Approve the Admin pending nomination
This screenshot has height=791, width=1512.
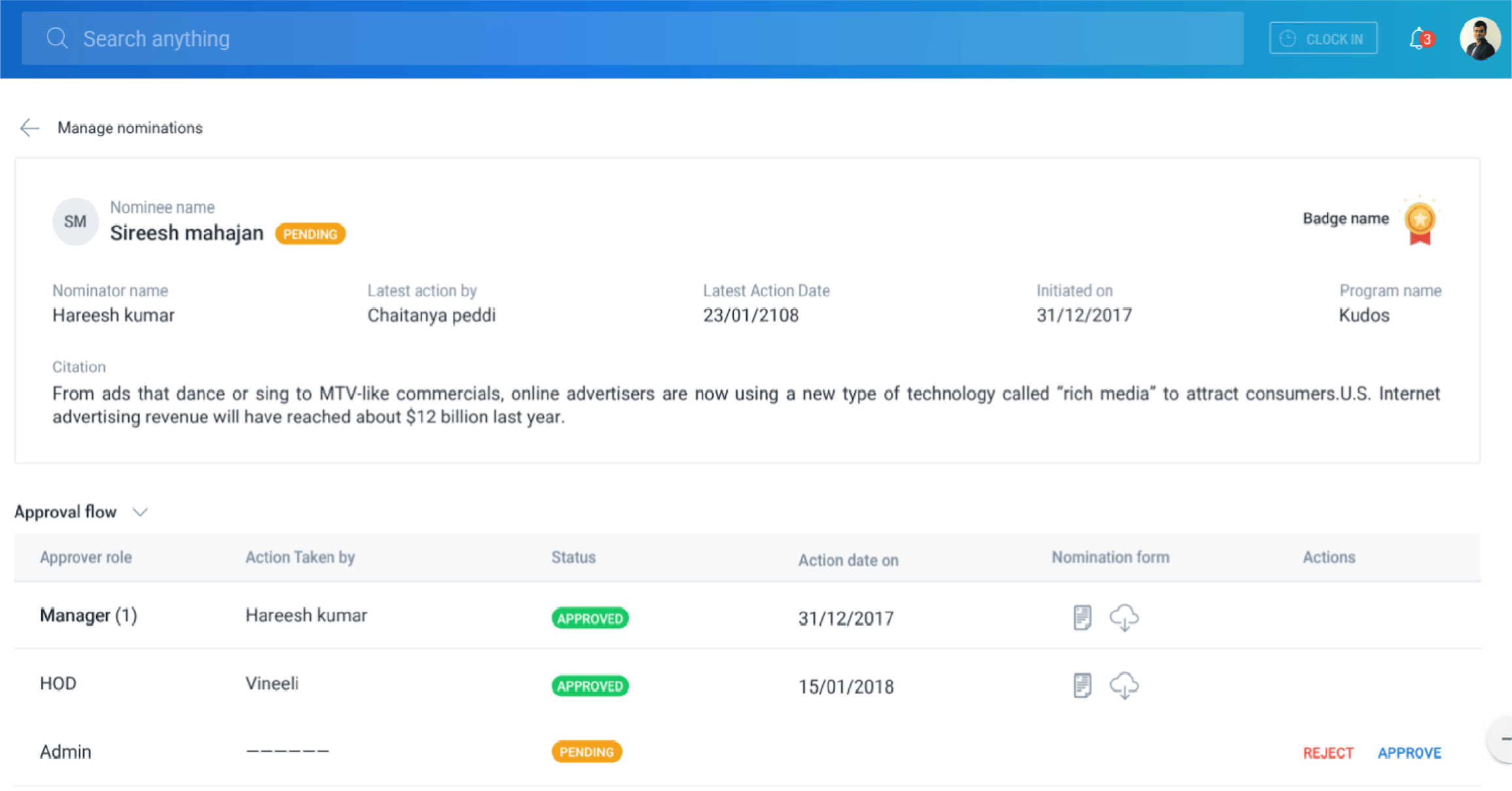(x=1409, y=752)
